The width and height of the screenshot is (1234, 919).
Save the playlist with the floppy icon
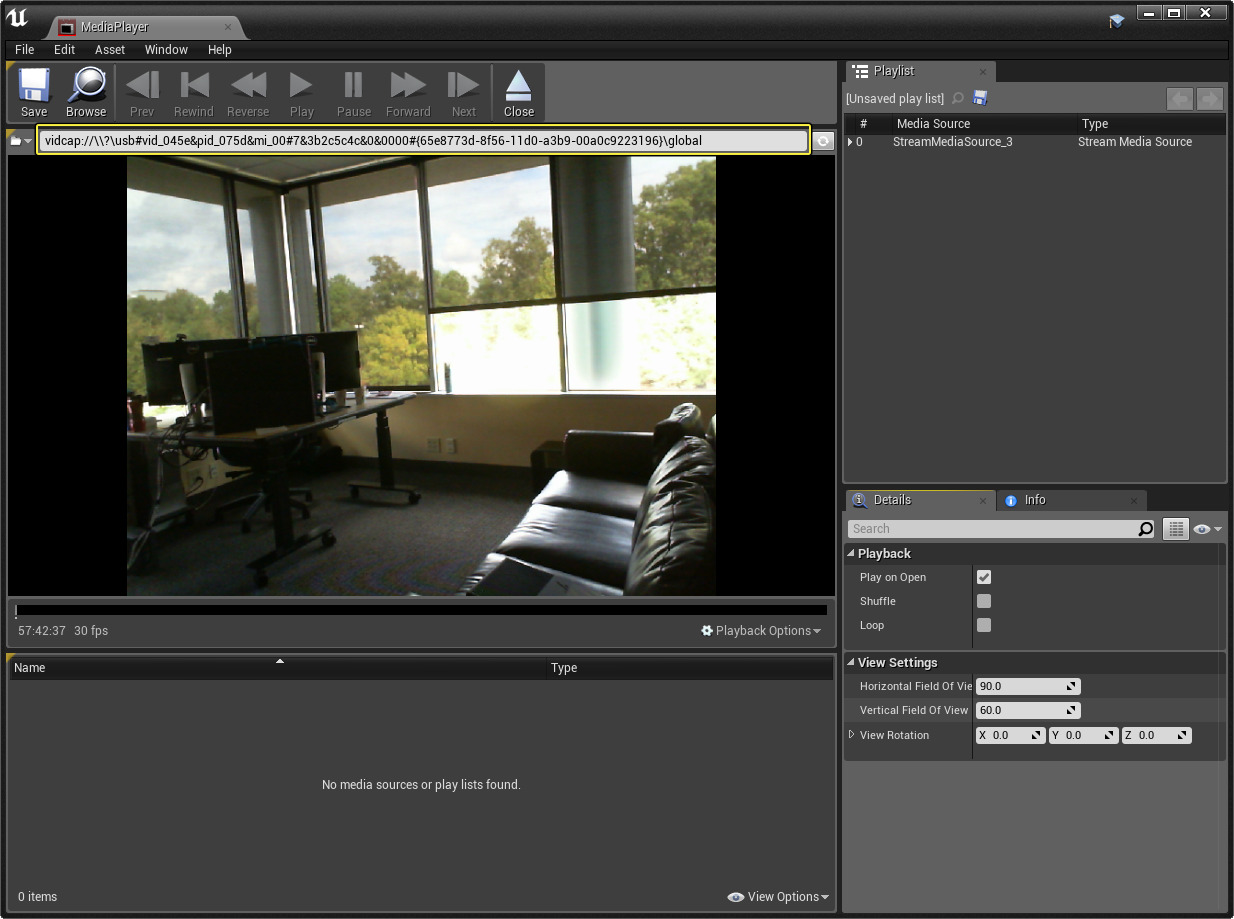[x=980, y=98]
